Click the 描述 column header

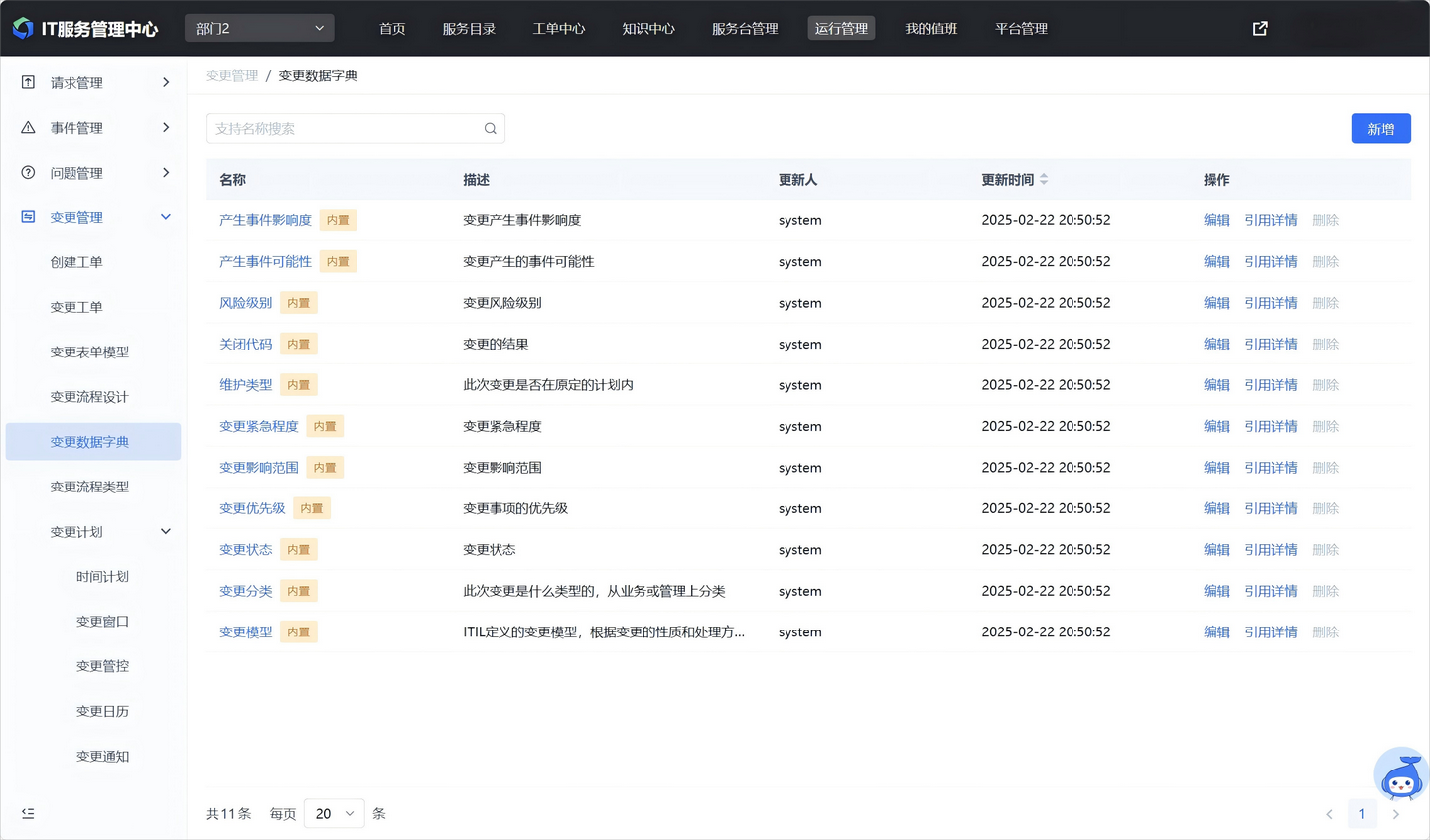476,180
